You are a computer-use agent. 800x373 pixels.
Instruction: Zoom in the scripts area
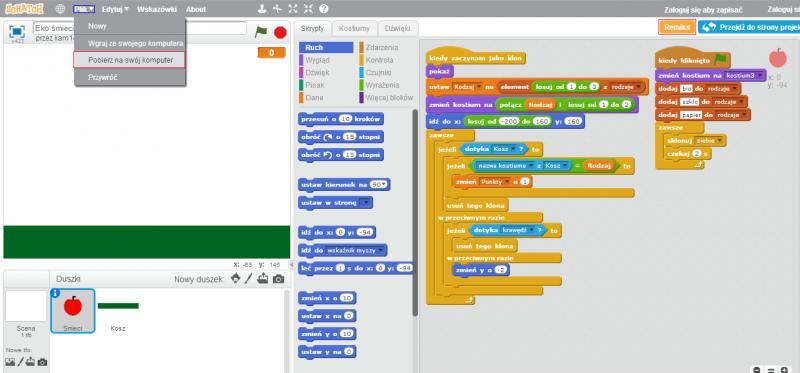[x=785, y=369]
